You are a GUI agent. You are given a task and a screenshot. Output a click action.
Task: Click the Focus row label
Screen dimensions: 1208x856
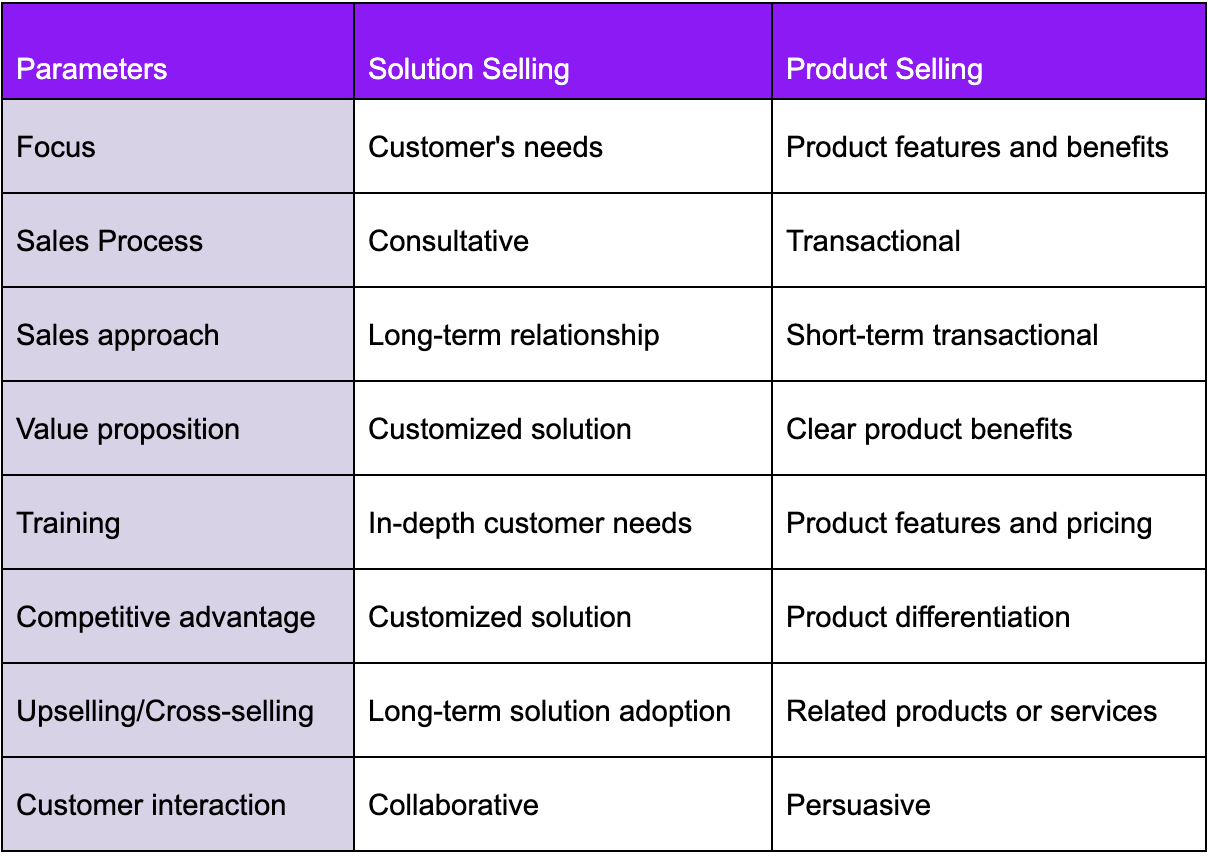pos(178,146)
